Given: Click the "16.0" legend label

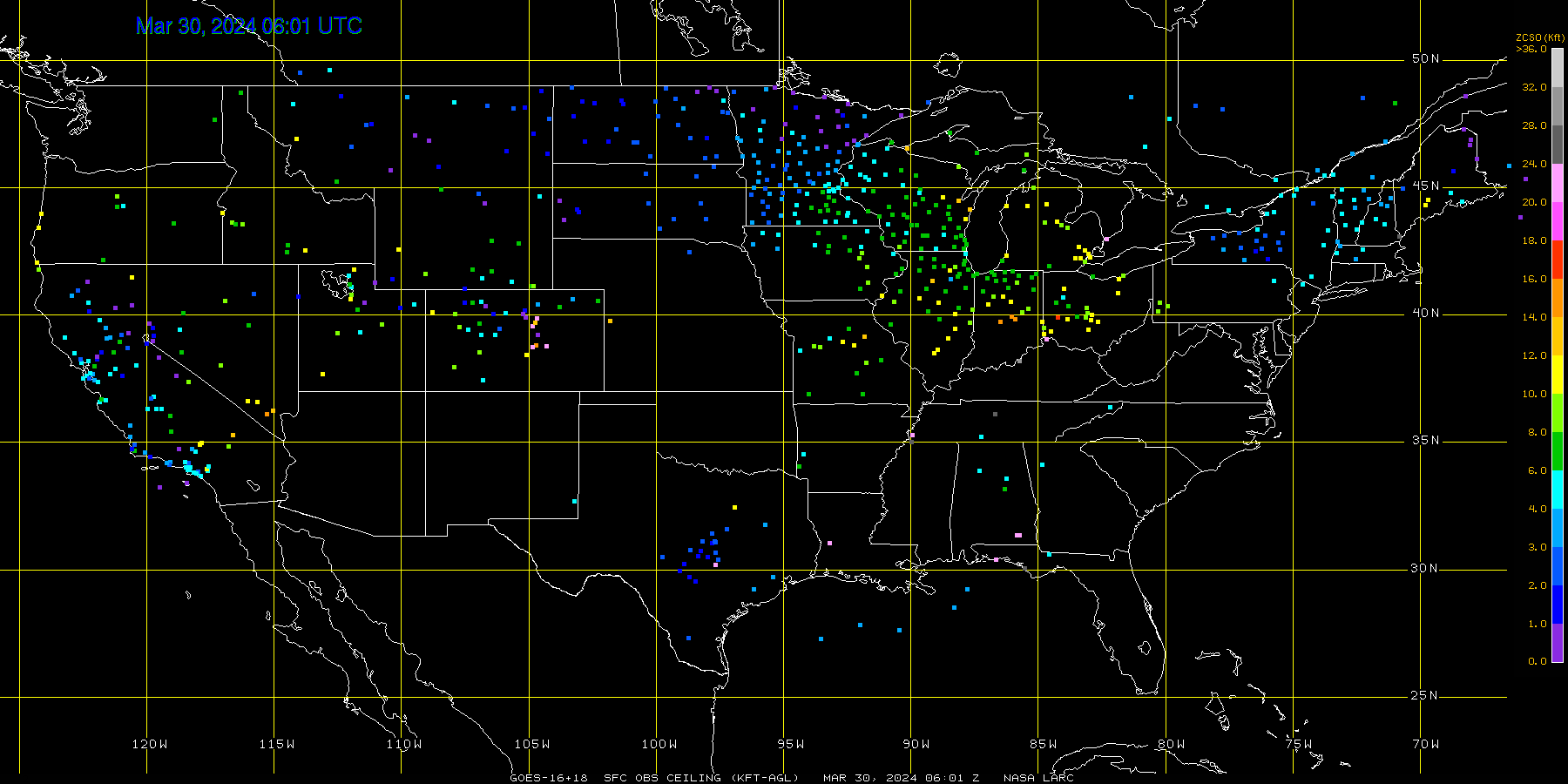Looking at the screenshot, I should click(1534, 279).
